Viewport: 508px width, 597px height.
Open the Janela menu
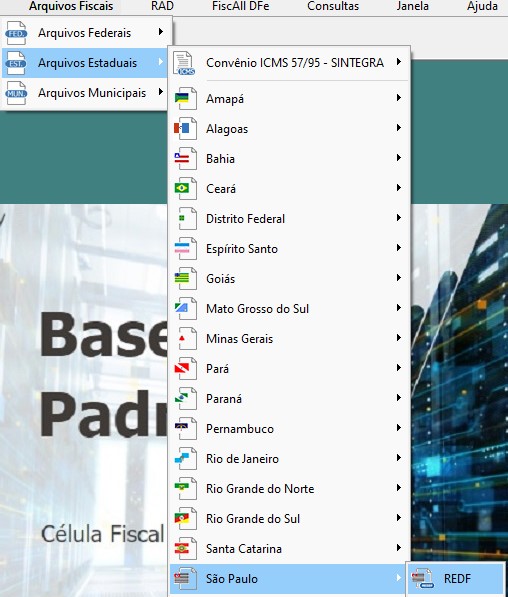click(x=412, y=6)
